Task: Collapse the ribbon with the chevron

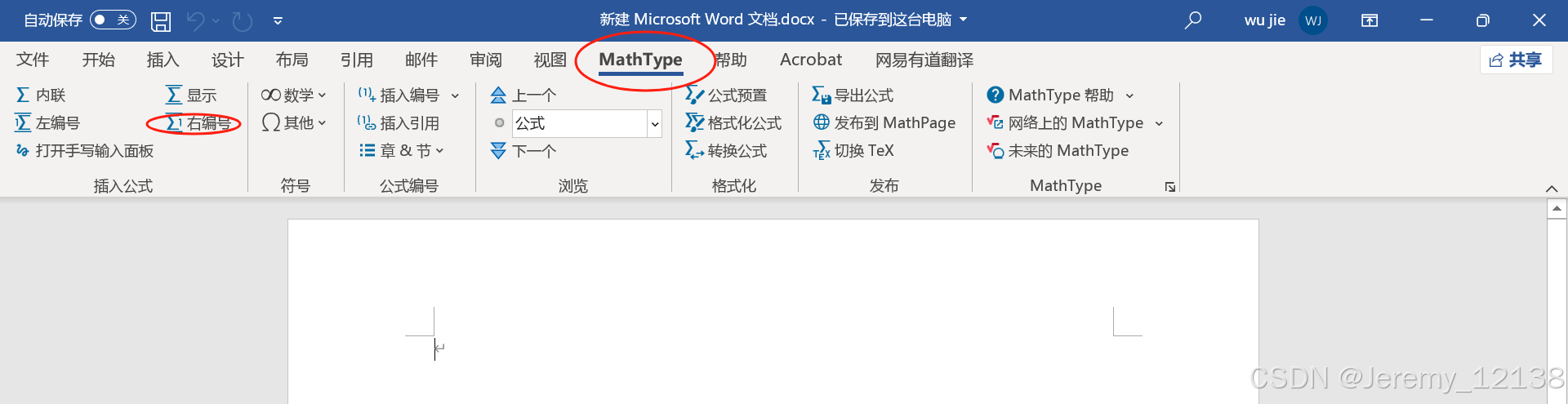Action: (x=1552, y=189)
